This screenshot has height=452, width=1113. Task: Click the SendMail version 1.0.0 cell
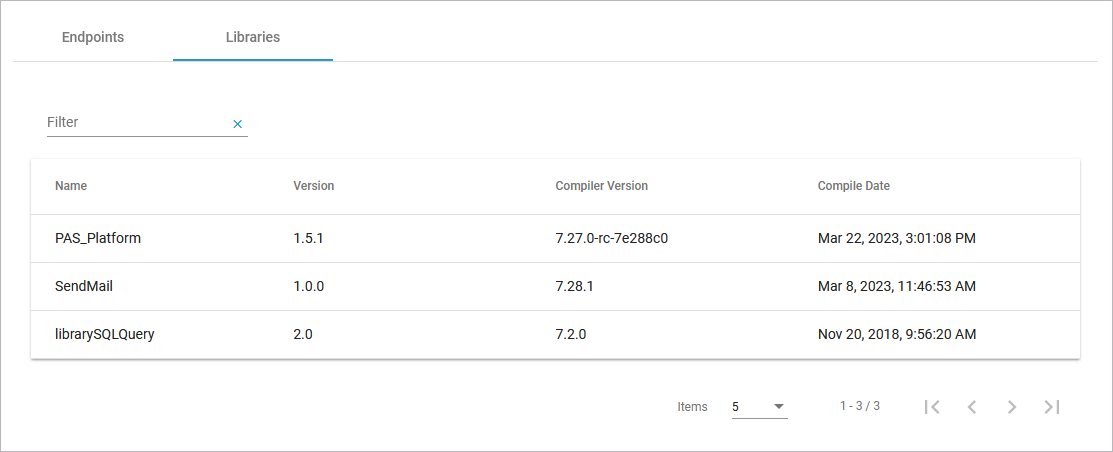pos(309,287)
